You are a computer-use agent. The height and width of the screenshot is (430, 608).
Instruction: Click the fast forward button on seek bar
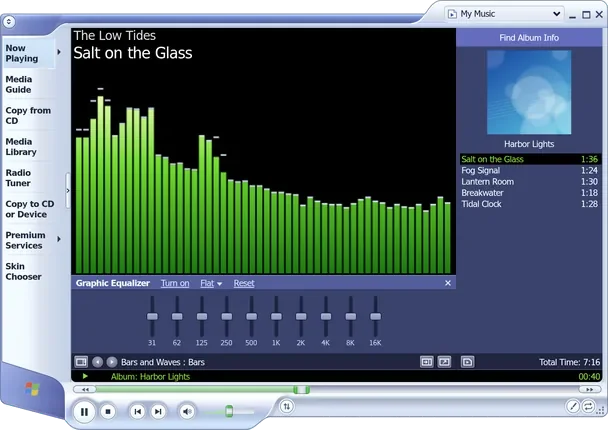[x=589, y=389]
